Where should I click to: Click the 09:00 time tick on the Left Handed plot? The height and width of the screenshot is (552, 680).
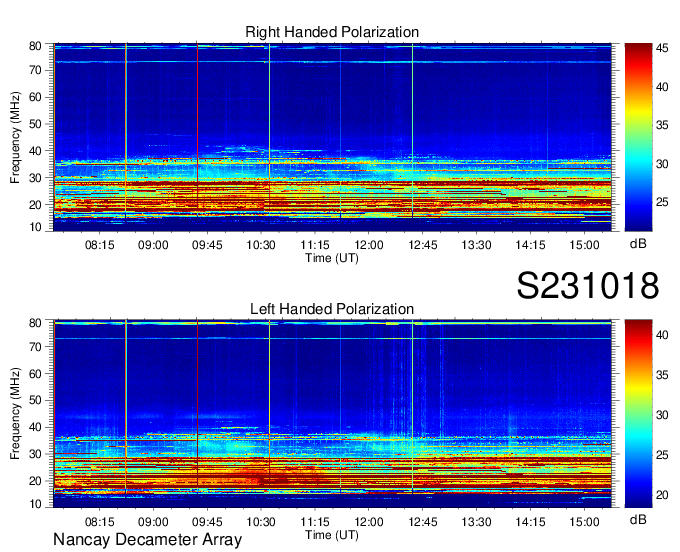[153, 522]
